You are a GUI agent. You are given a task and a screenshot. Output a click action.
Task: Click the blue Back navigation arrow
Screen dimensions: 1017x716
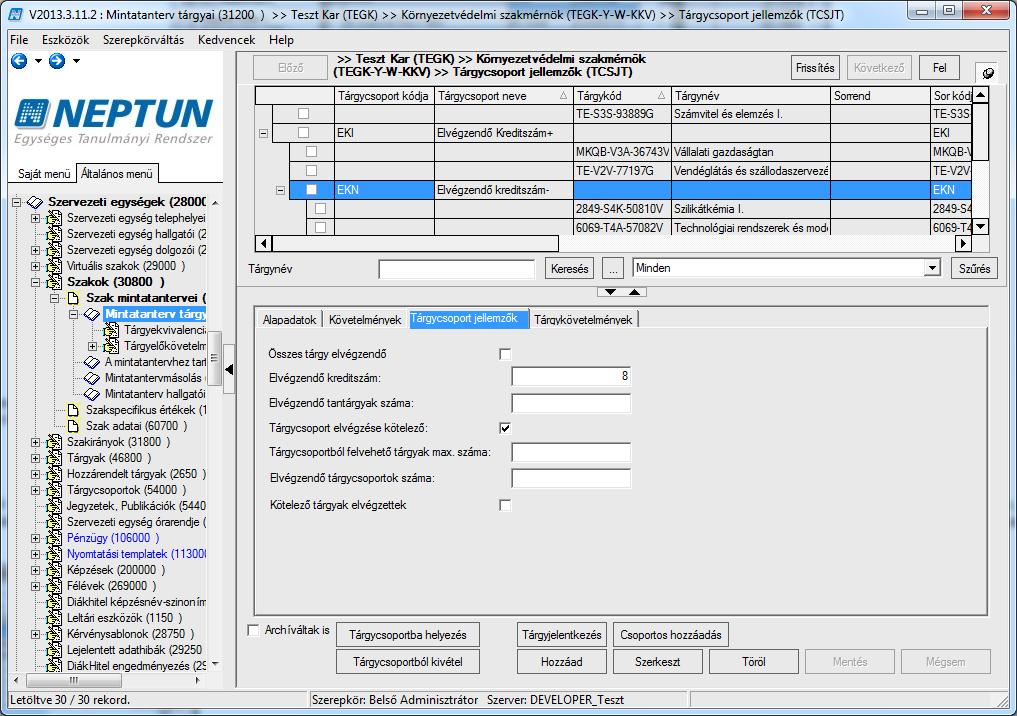[x=19, y=61]
